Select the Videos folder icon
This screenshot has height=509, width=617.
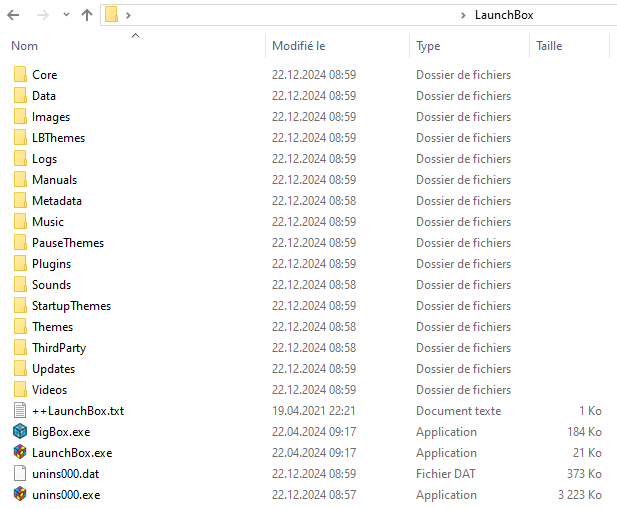click(x=20, y=389)
